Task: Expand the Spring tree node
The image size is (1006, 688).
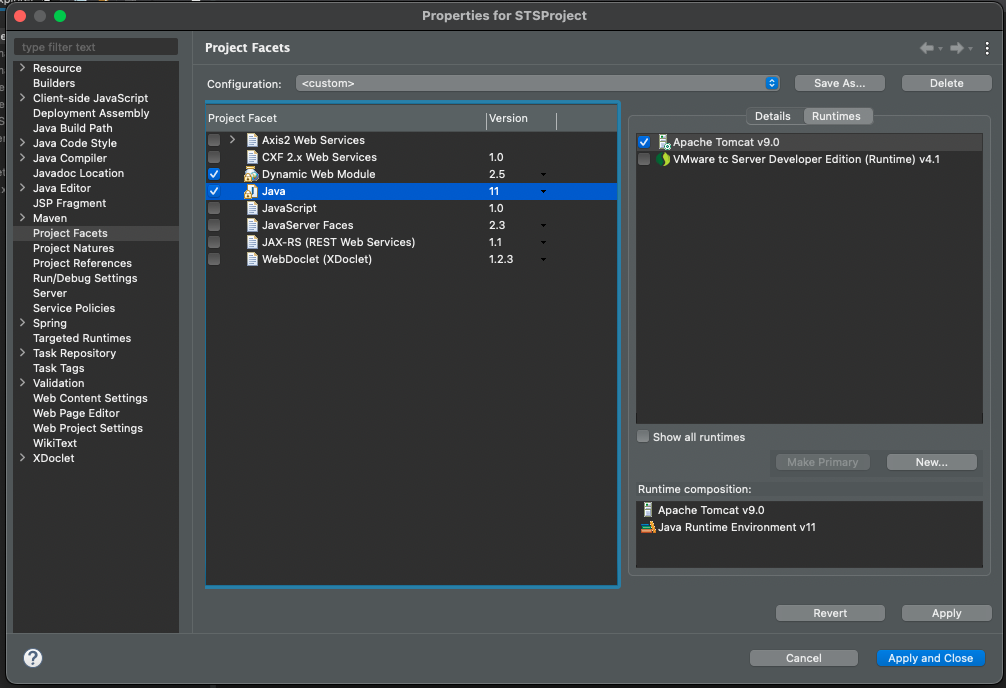Action: tap(22, 323)
